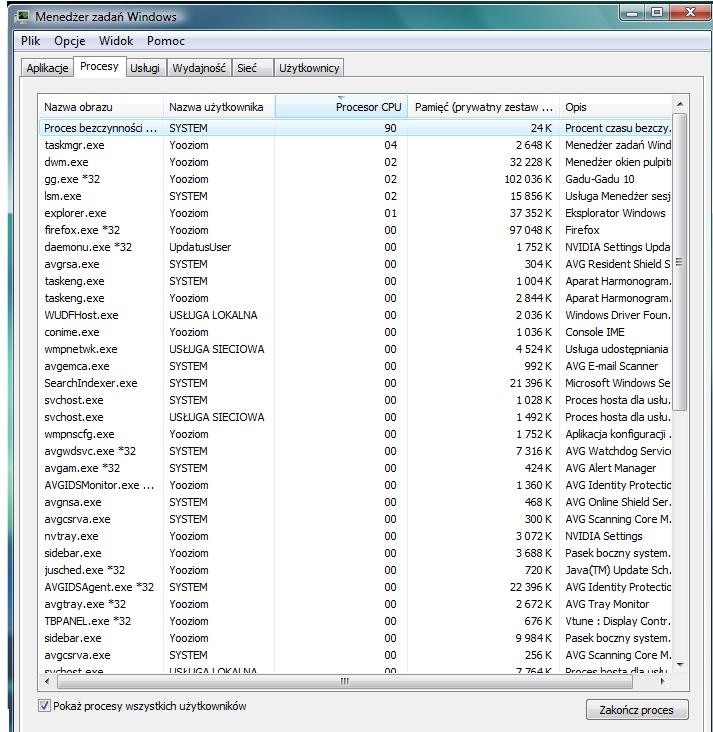Open the Pomoc menu
The image size is (713, 732).
[166, 41]
